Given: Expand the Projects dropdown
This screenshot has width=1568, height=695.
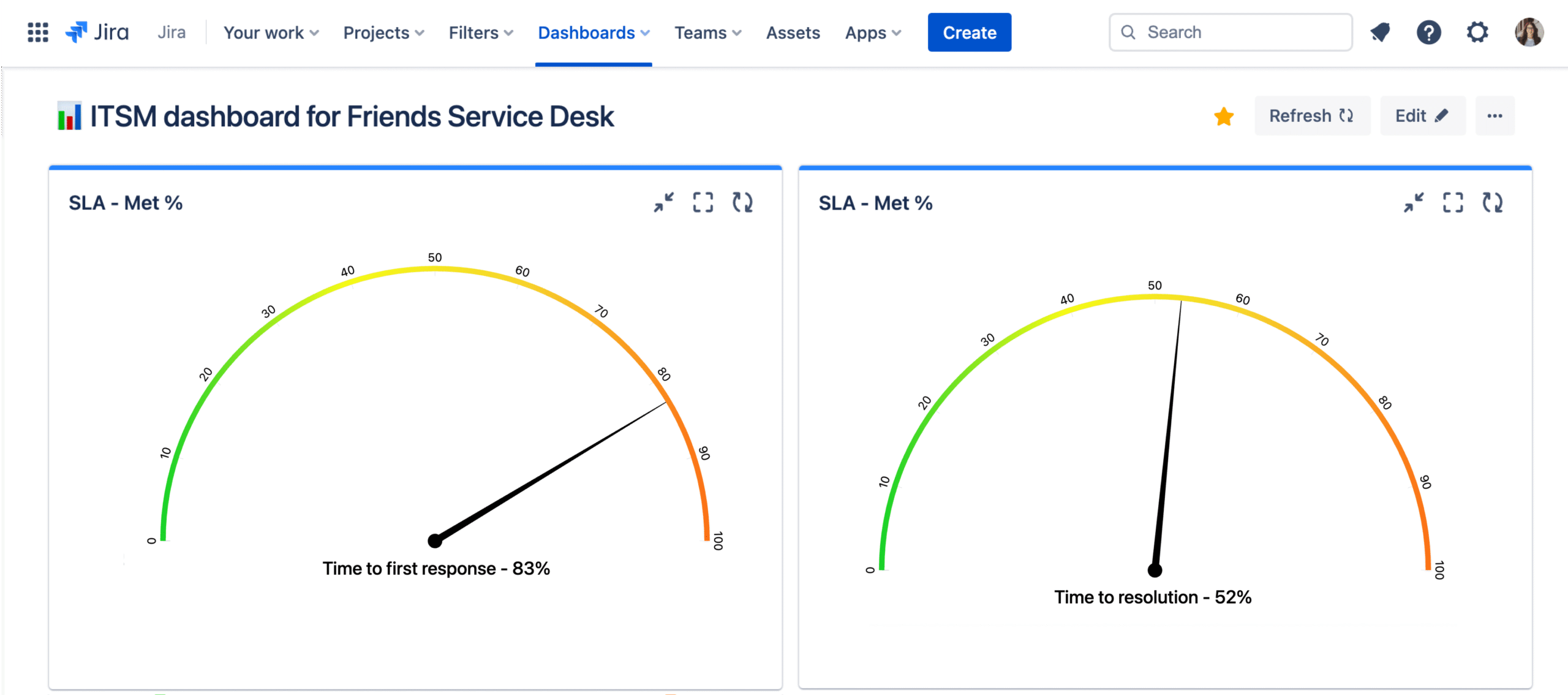Looking at the screenshot, I should point(383,32).
